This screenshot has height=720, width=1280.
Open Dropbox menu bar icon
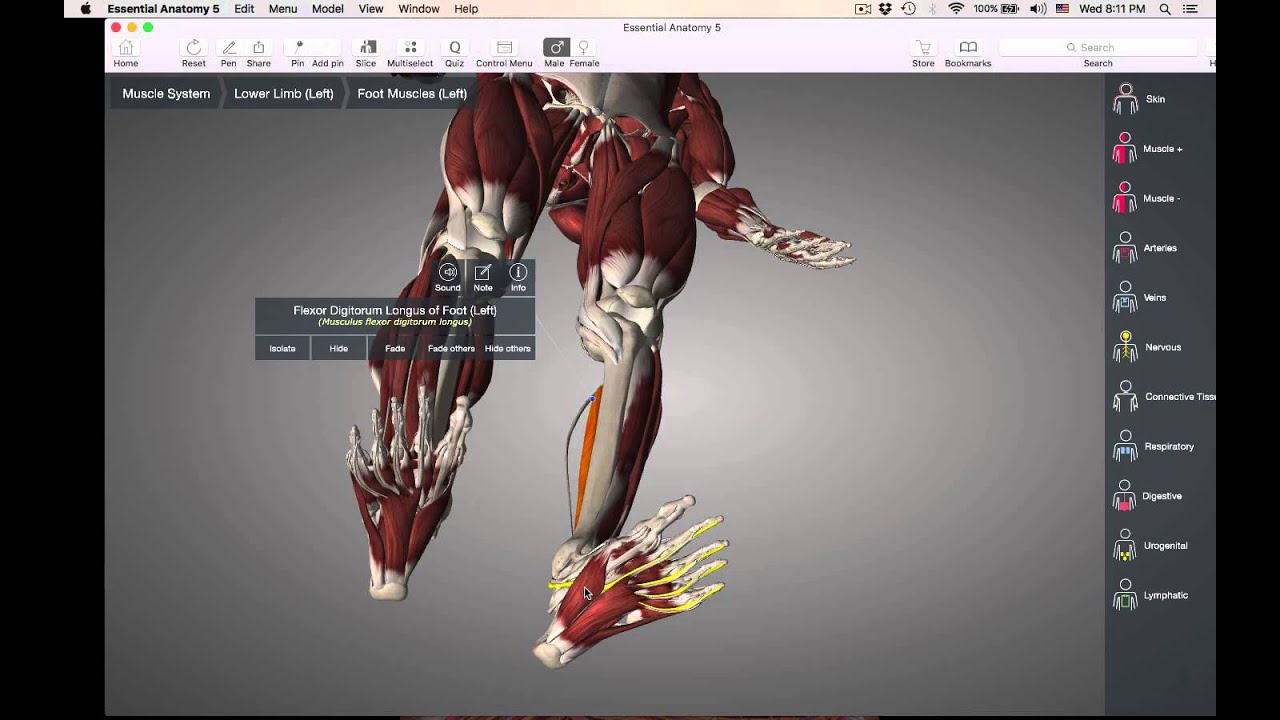pos(885,9)
